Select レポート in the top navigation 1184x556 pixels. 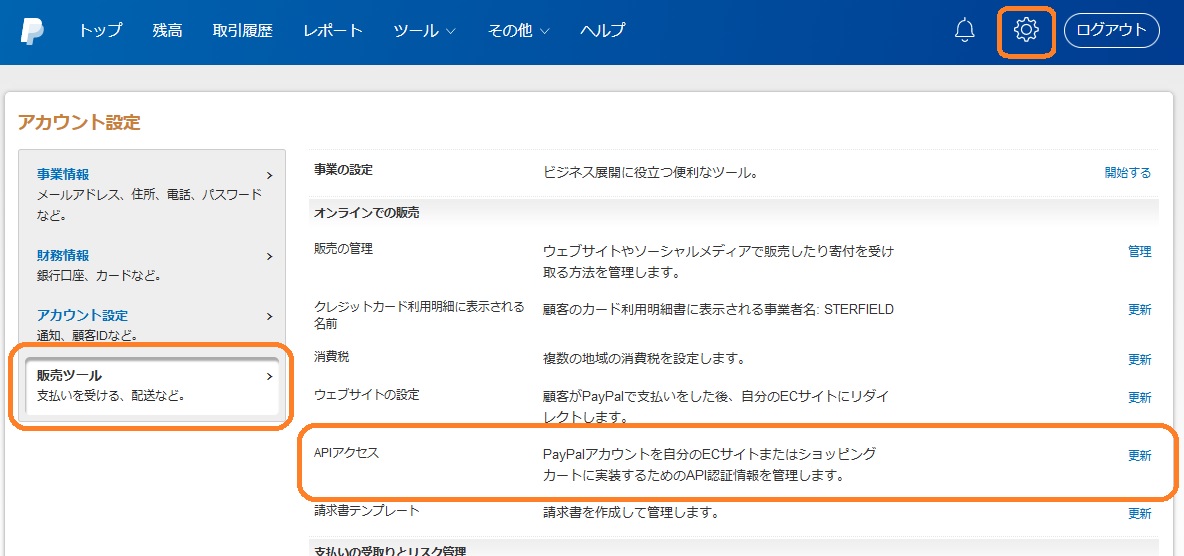click(333, 31)
